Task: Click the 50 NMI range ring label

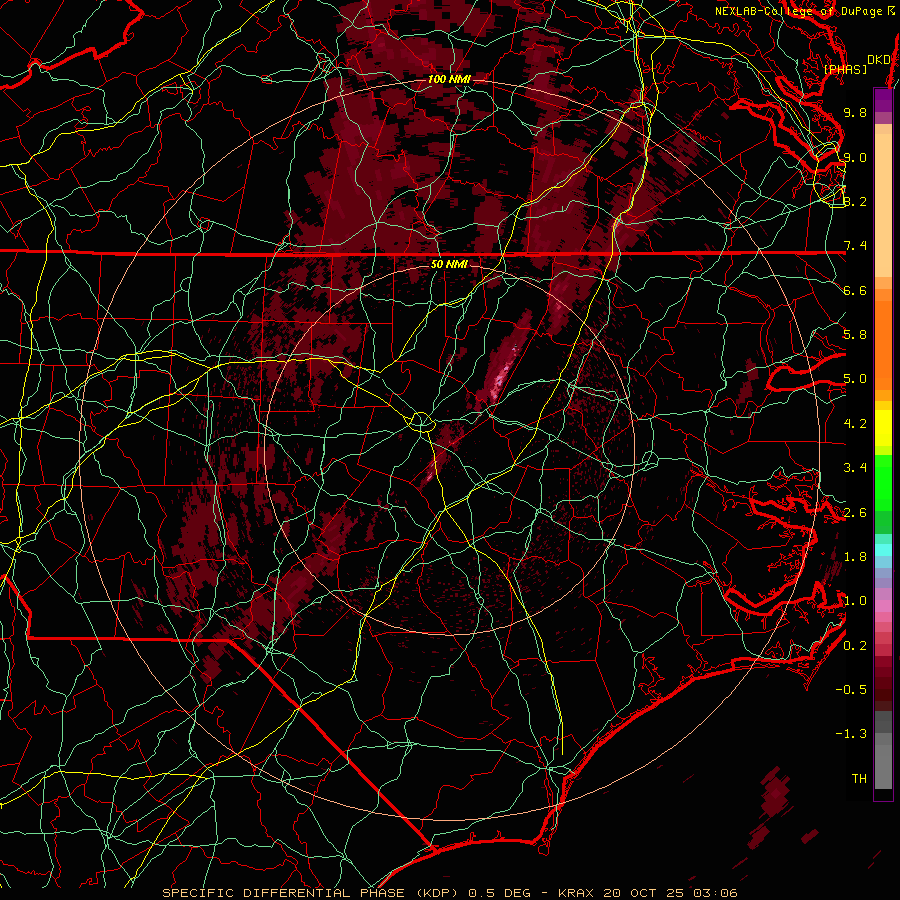Action: coord(449,264)
